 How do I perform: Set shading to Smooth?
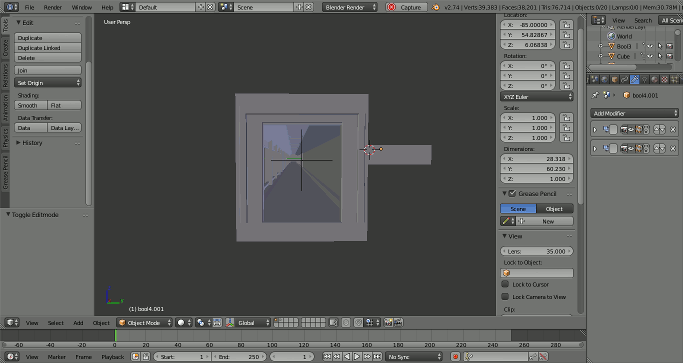tap(31, 105)
